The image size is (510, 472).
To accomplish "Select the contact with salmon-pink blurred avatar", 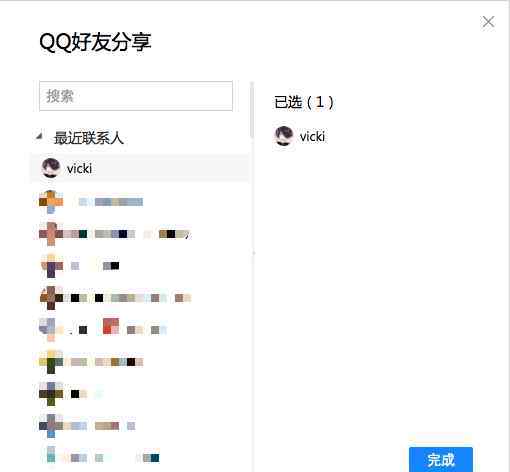I will [x=140, y=234].
